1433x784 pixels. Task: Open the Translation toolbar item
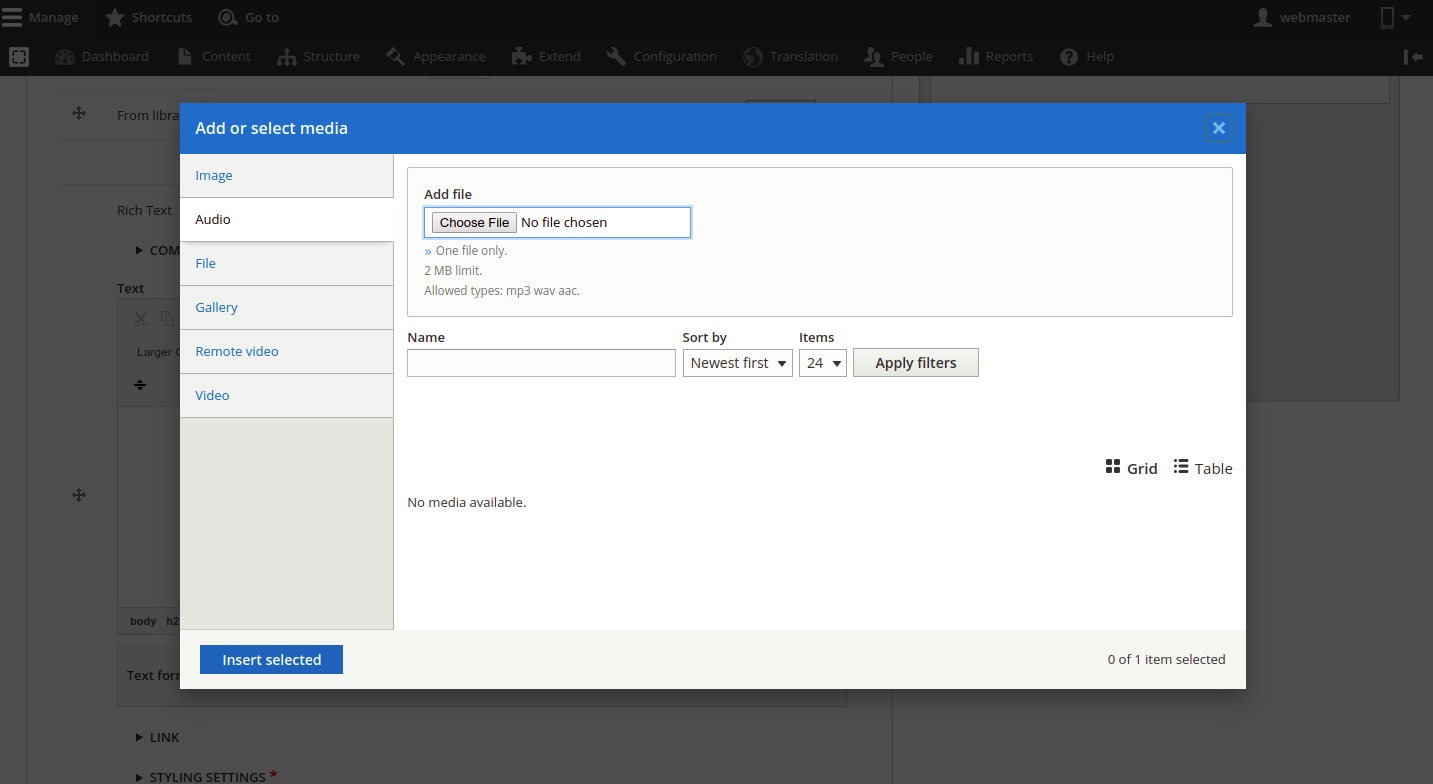(x=791, y=57)
